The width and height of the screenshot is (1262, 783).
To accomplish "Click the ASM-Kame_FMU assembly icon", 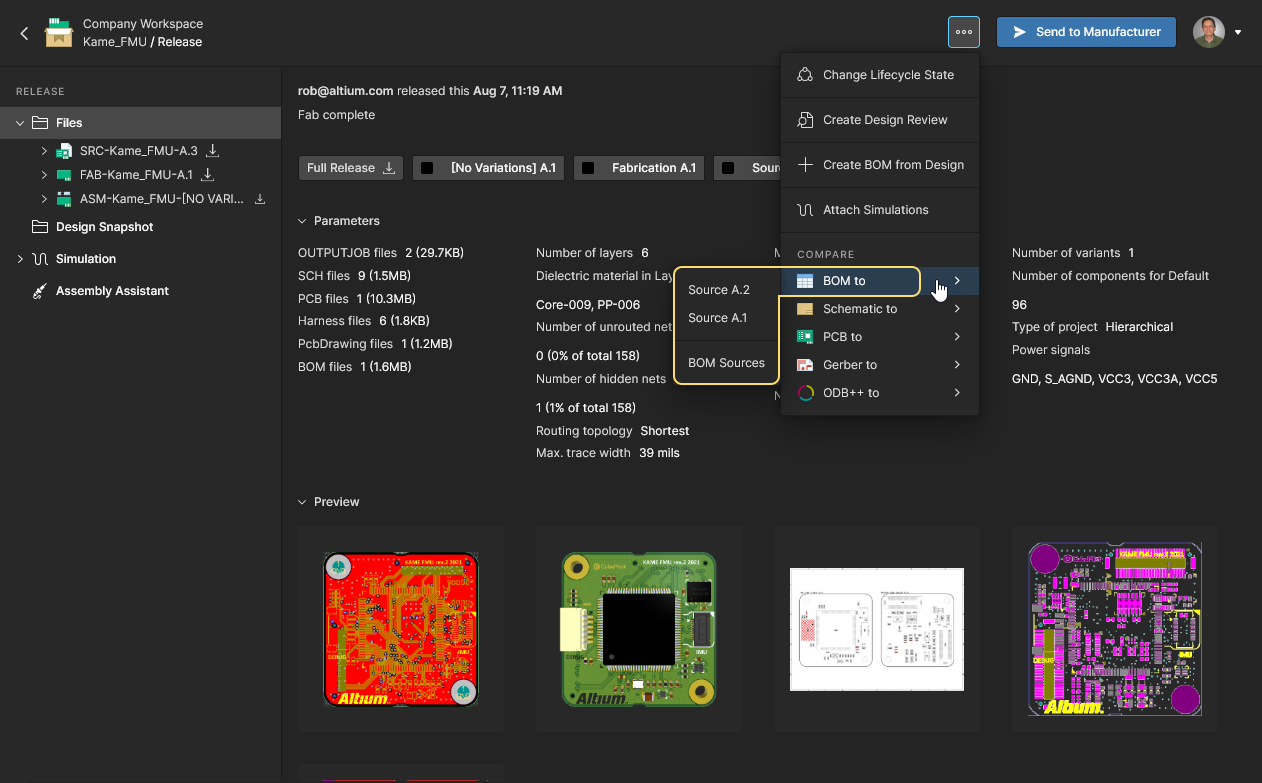I will pyautogui.click(x=64, y=199).
